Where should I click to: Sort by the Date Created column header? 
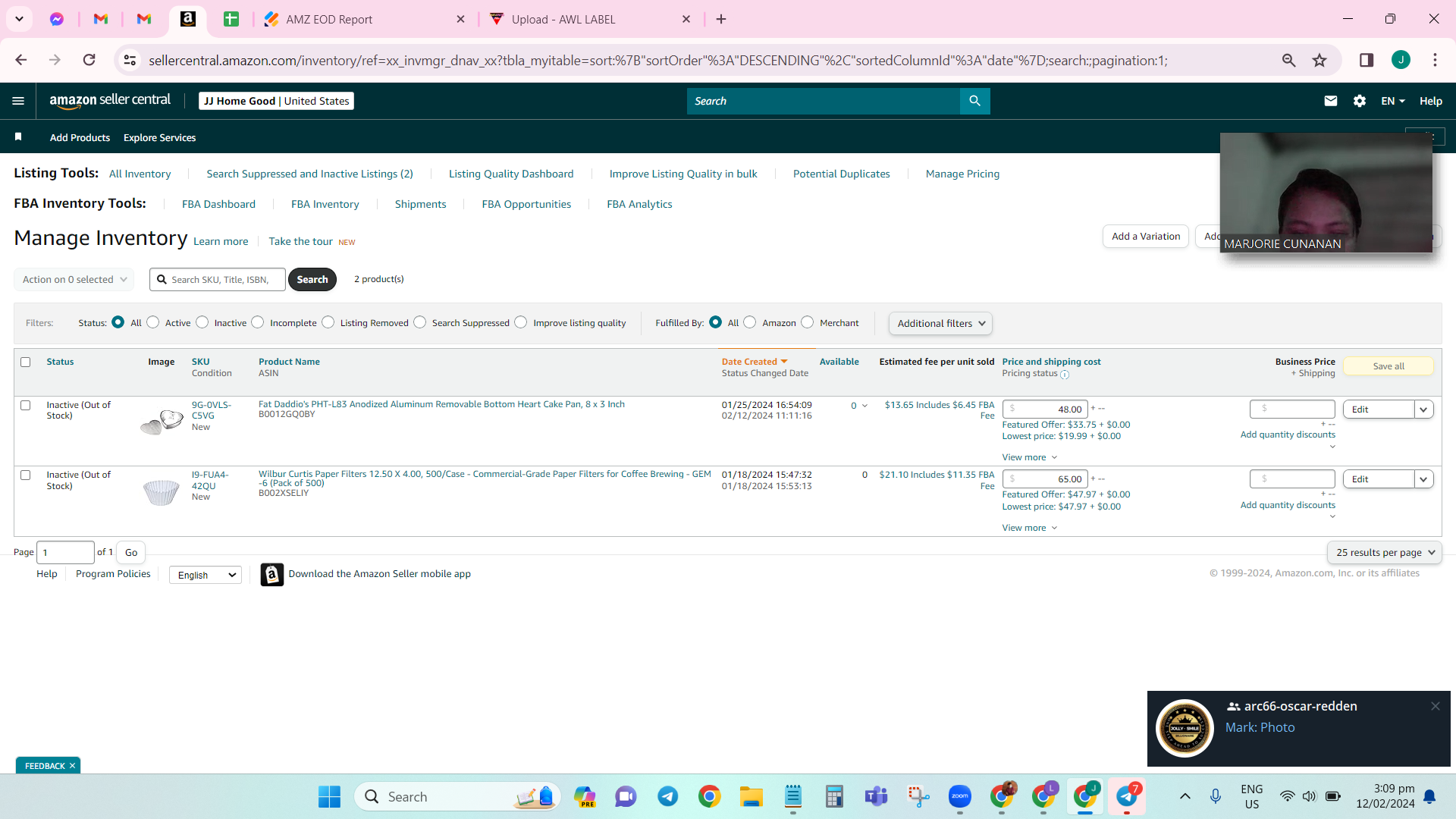(755, 362)
